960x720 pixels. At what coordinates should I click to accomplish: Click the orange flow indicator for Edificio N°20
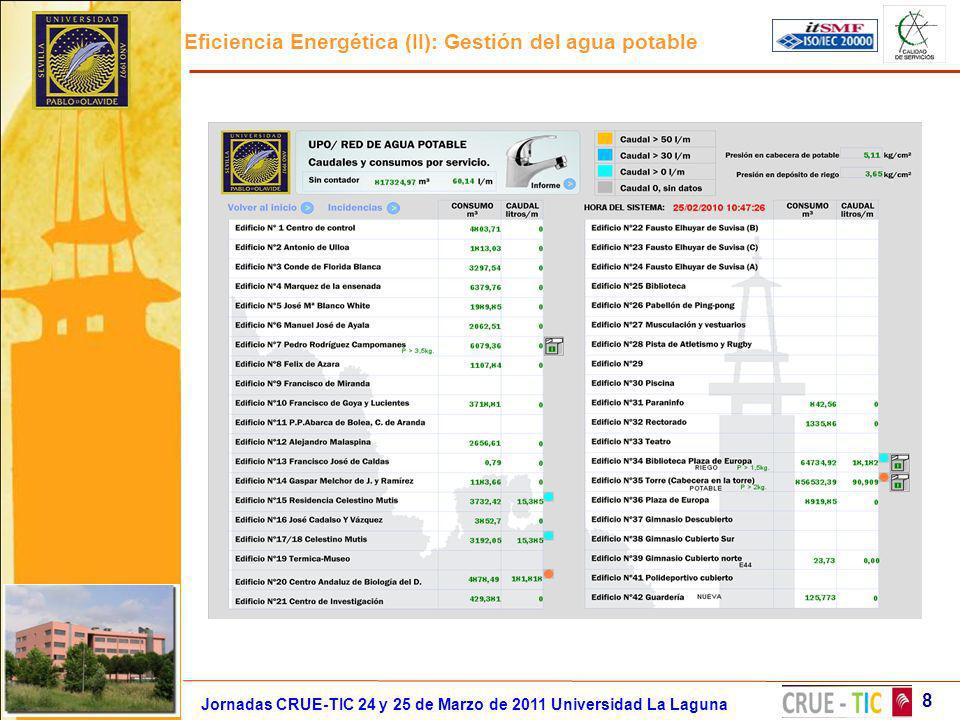[549, 574]
